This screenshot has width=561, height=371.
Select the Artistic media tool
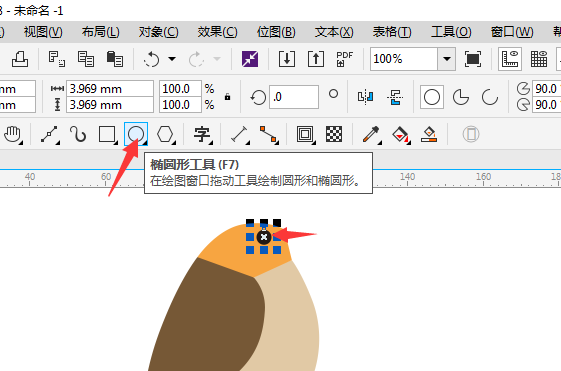pos(78,135)
